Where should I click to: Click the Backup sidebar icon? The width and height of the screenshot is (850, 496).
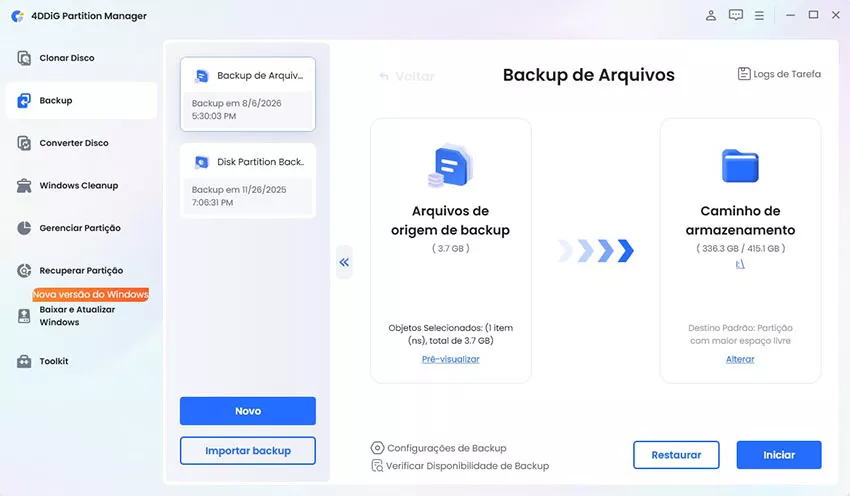coord(24,100)
